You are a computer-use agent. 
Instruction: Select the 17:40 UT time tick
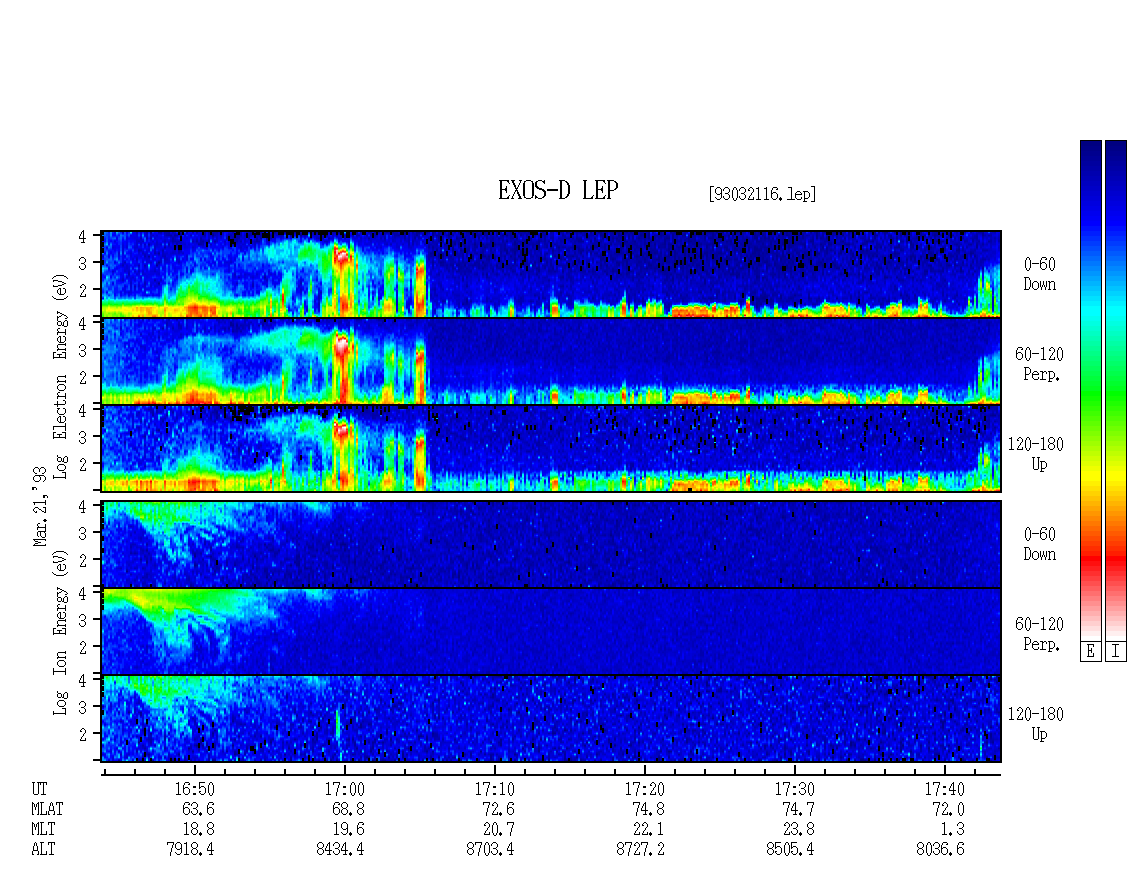tap(944, 789)
